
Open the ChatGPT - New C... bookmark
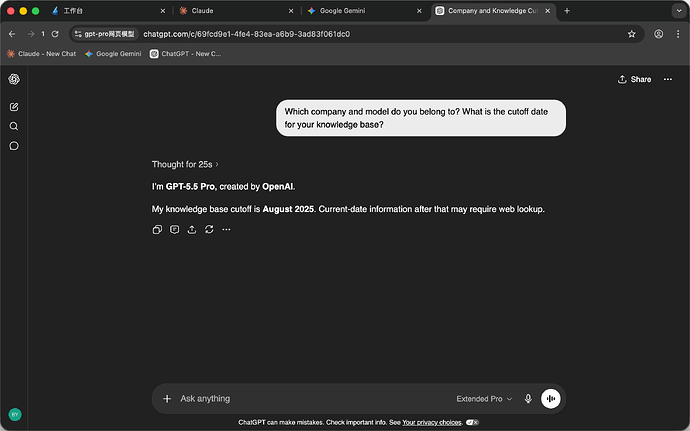[185, 54]
